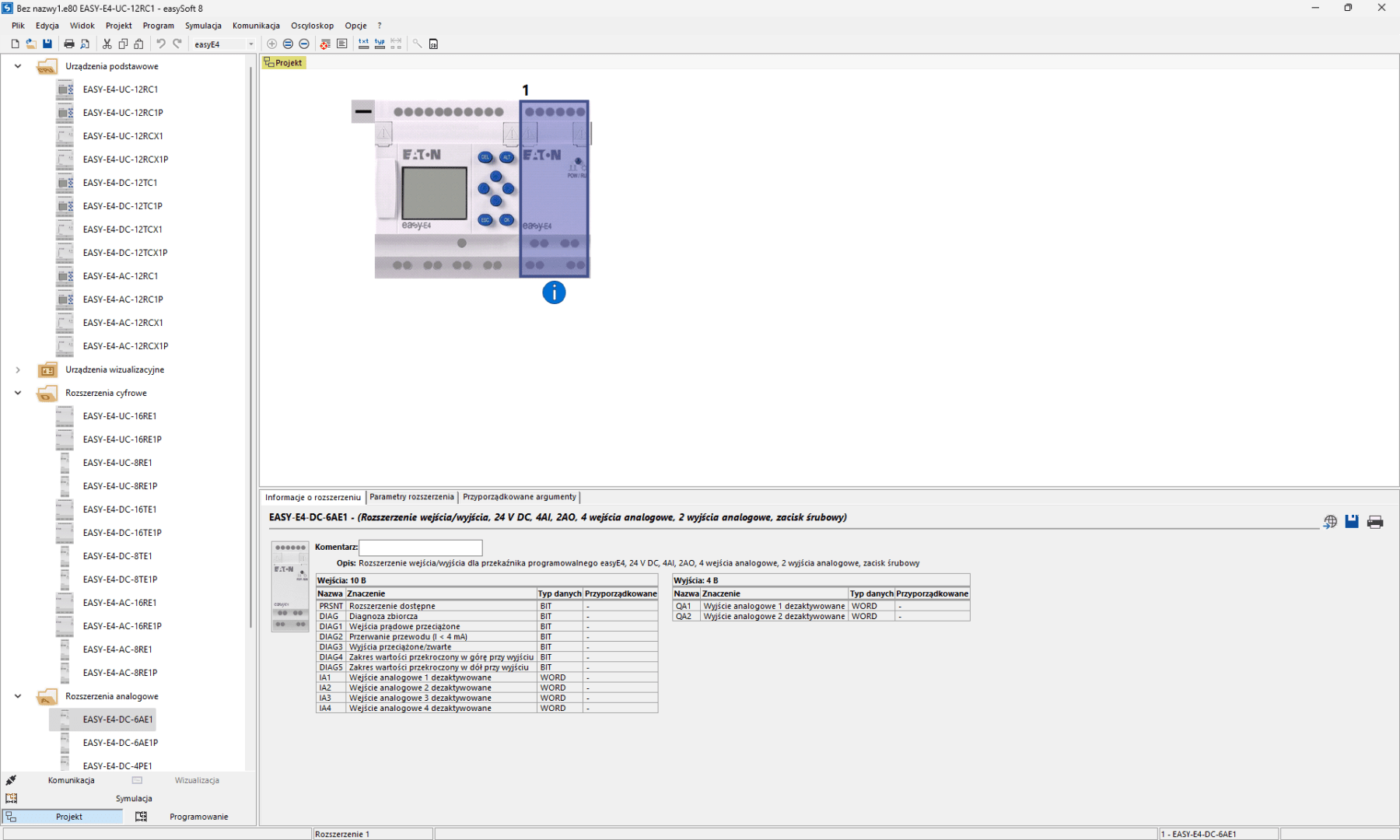This screenshot has width=1400, height=840.
Task: Click the globe icon in the info panel
Action: coord(1330,522)
